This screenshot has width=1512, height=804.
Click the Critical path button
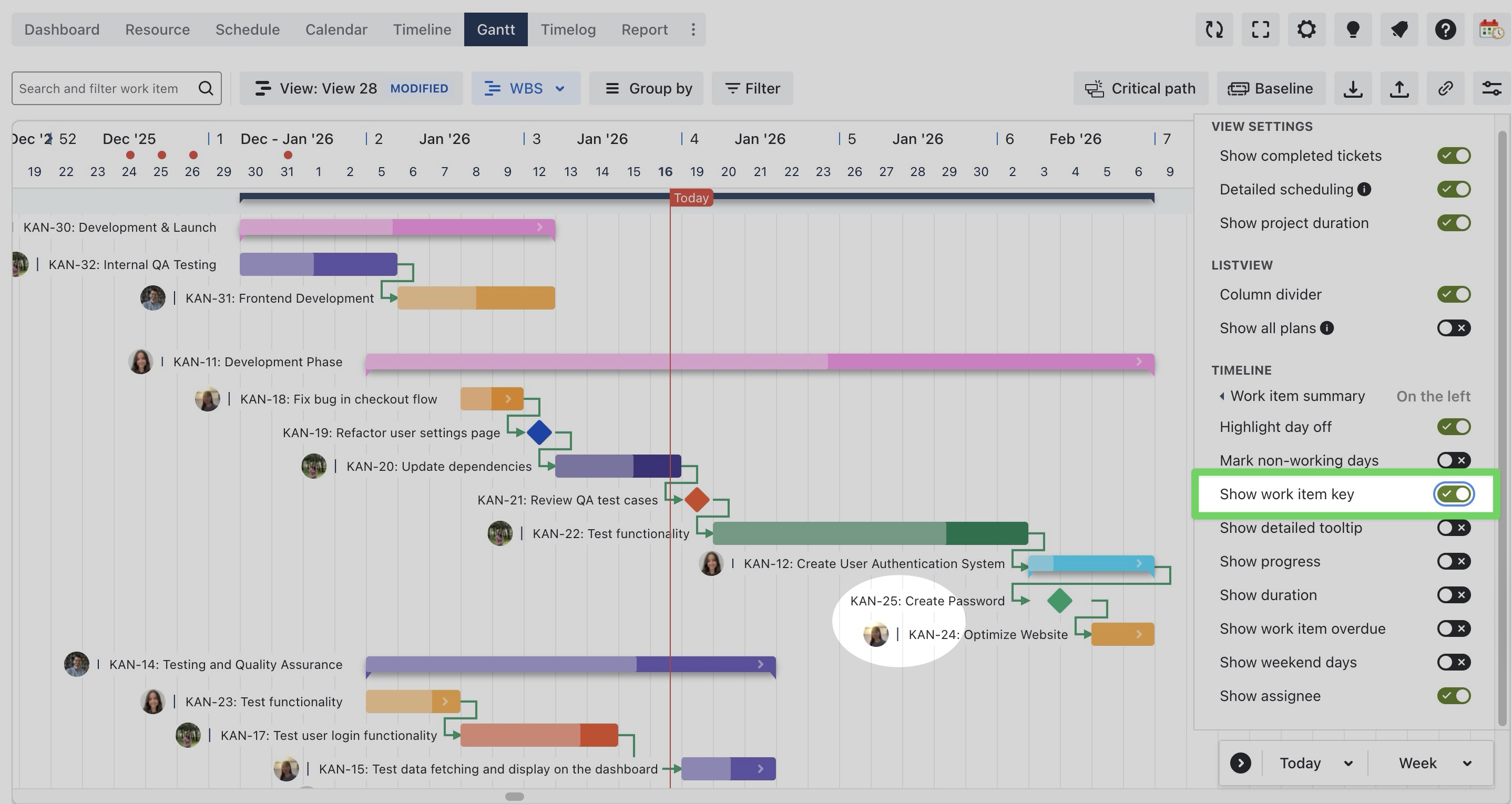[1140, 89]
